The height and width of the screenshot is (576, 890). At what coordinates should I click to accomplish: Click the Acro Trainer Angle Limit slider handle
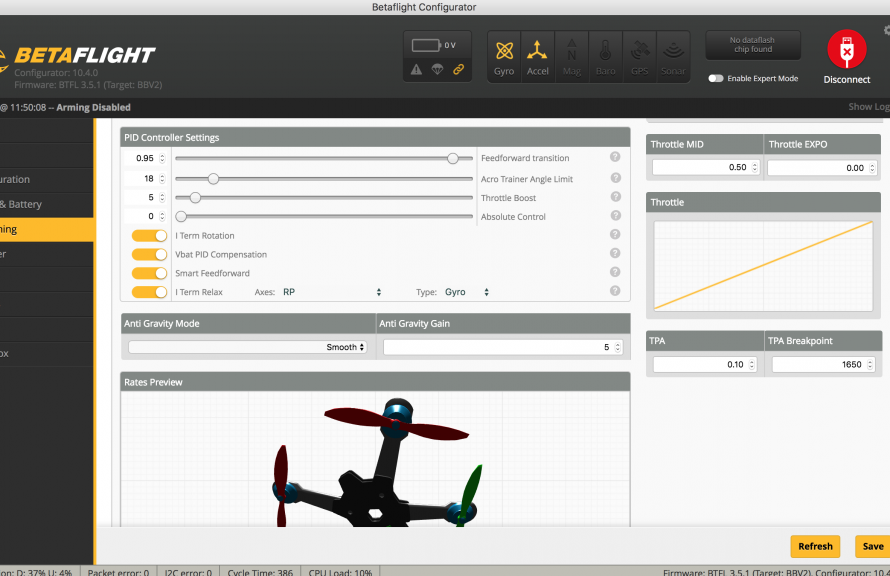(213, 179)
